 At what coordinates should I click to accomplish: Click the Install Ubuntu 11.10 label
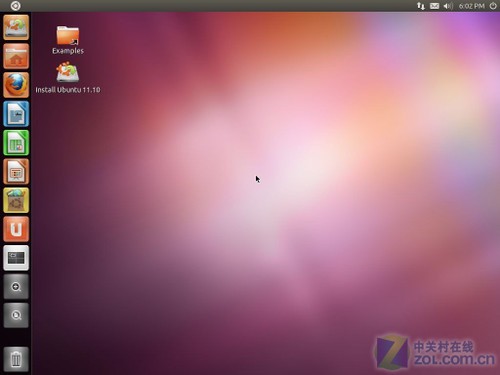[68, 90]
